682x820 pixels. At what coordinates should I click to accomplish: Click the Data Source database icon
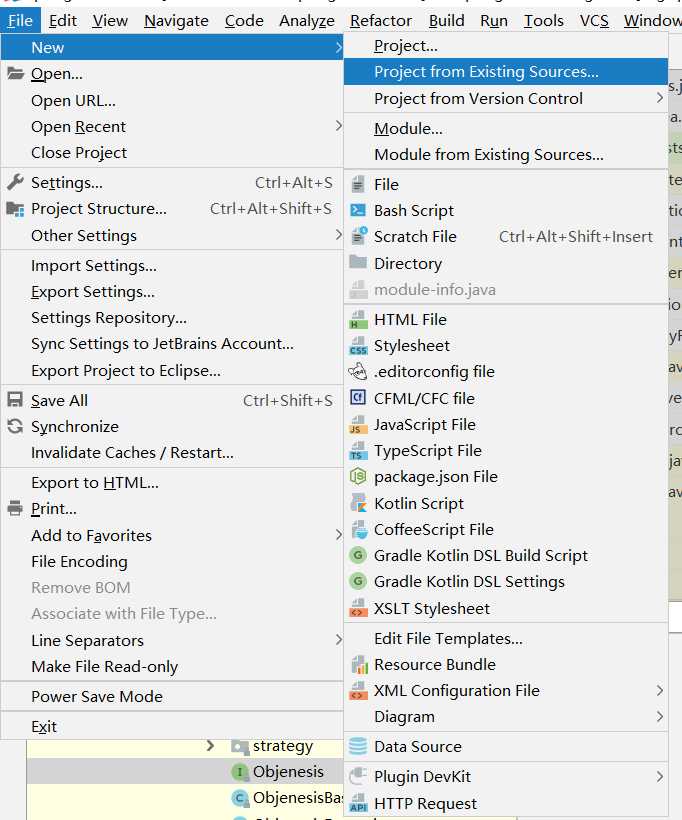[358, 746]
